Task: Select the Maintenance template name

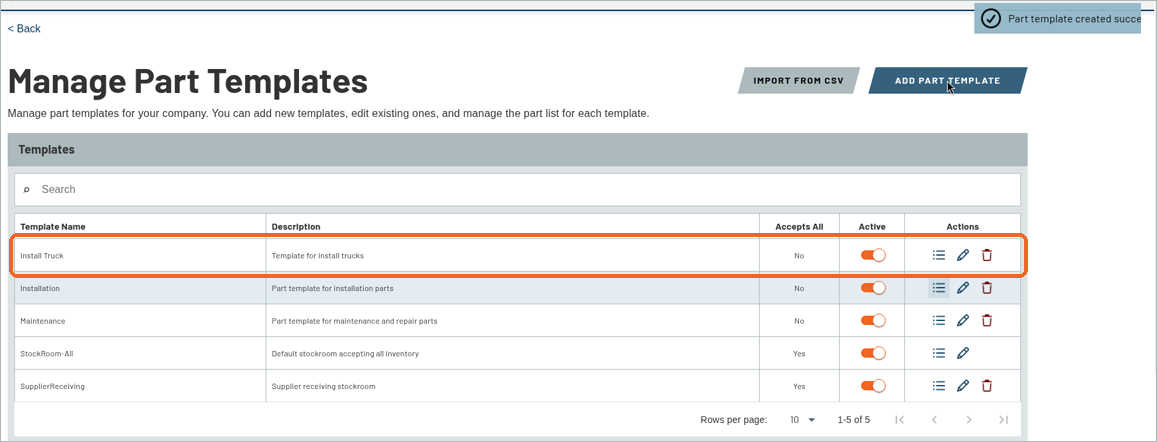Action: point(43,321)
